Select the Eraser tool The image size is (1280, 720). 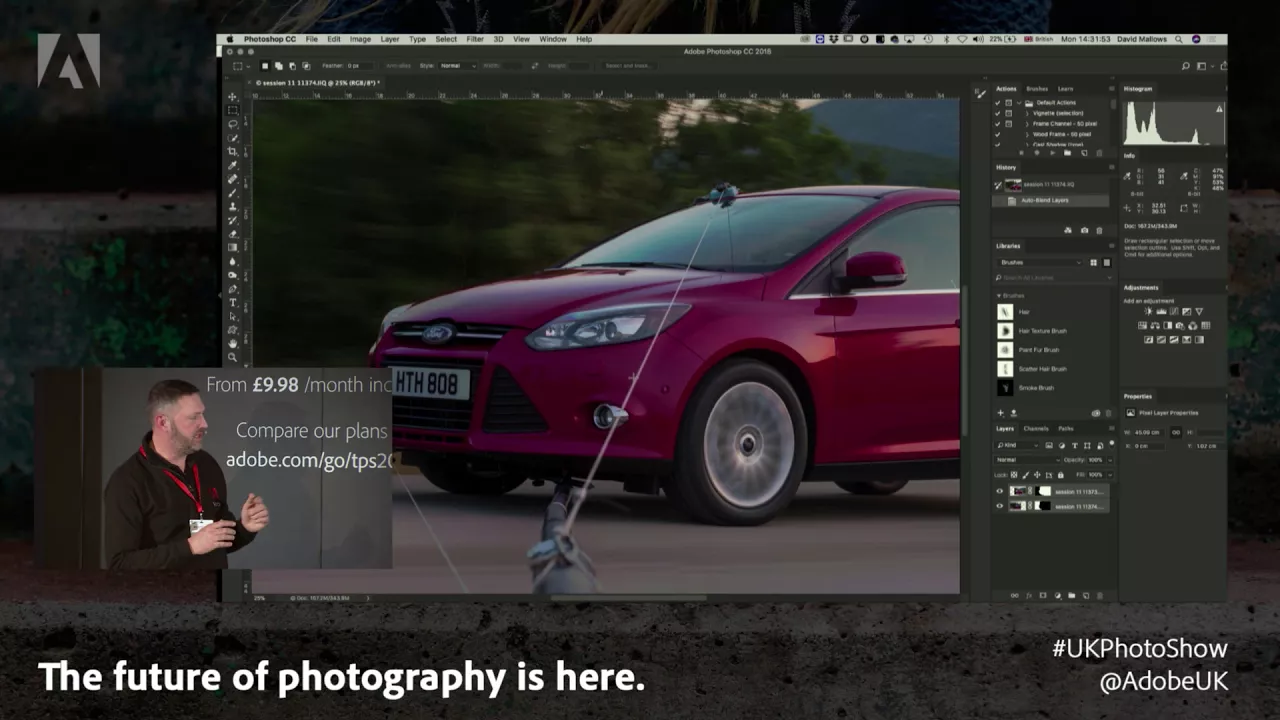pyautogui.click(x=233, y=236)
